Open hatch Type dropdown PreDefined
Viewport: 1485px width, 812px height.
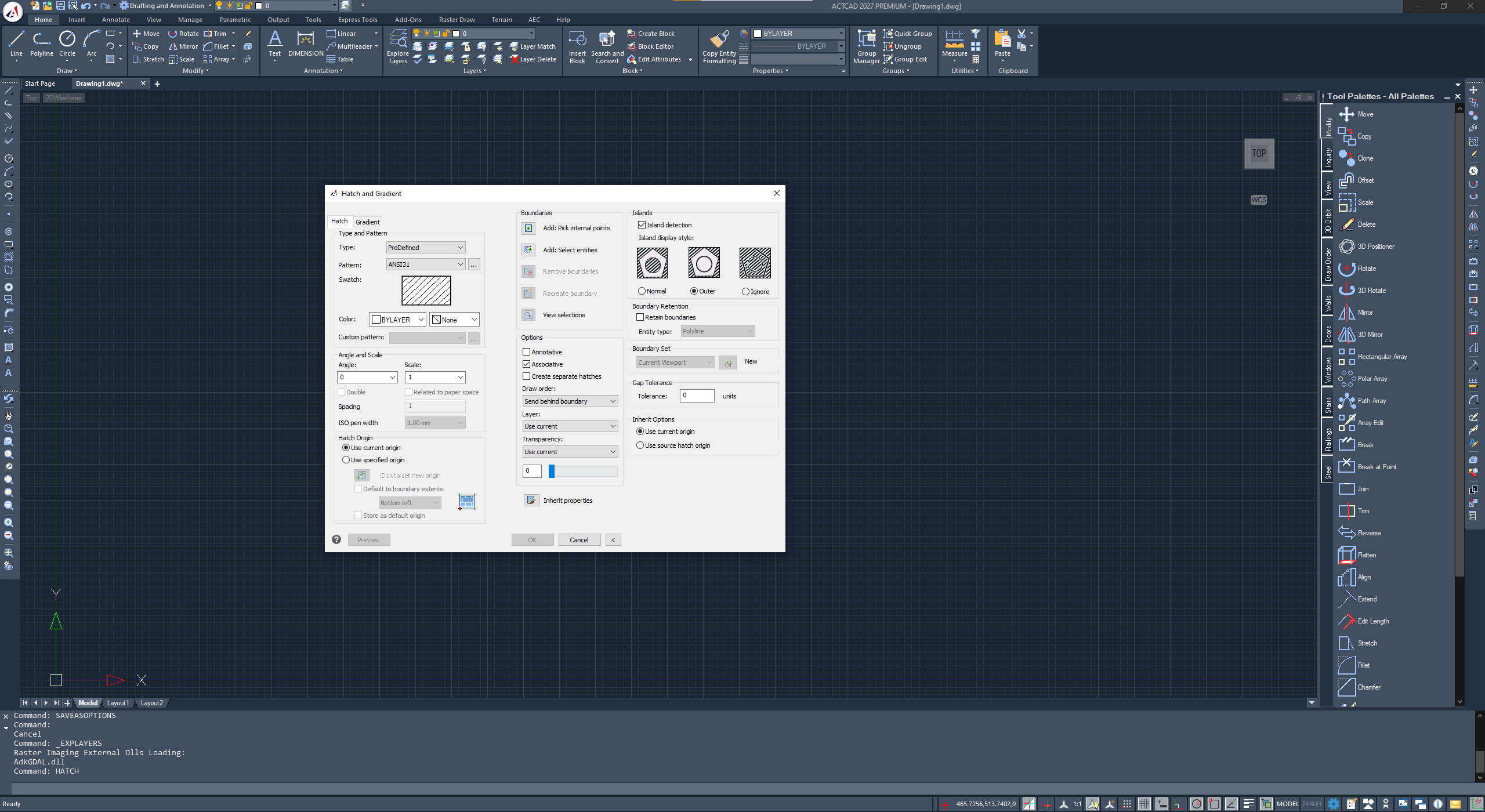(426, 248)
